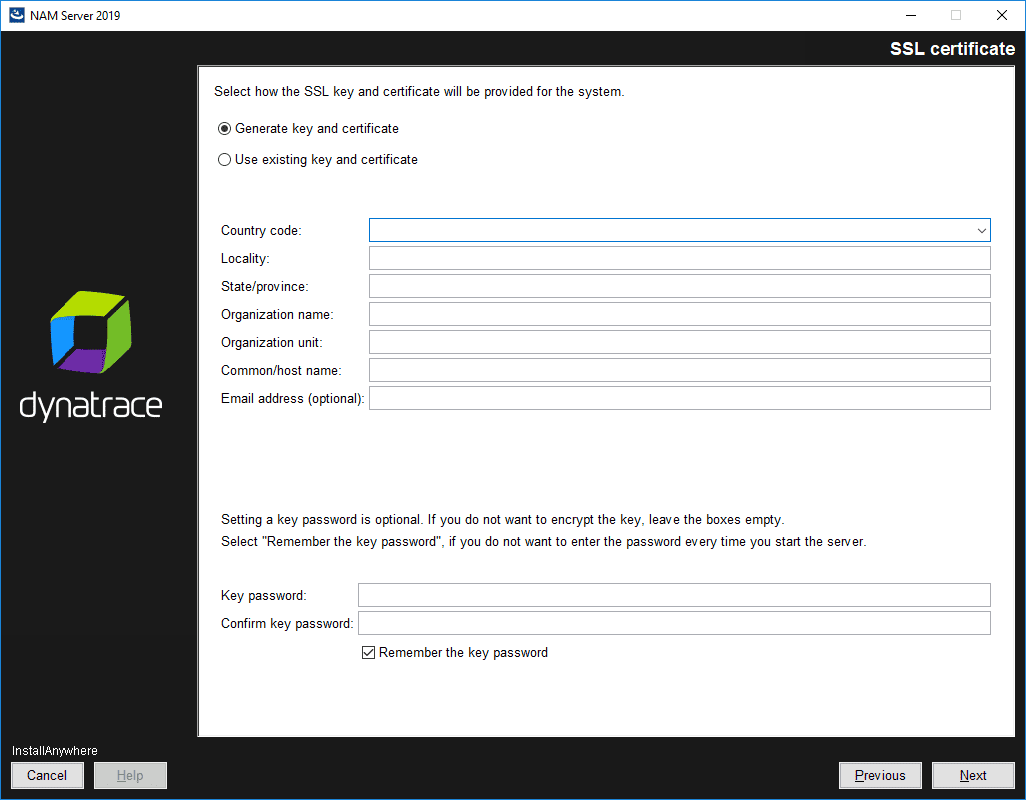
Task: Click the Help button
Action: click(x=130, y=776)
